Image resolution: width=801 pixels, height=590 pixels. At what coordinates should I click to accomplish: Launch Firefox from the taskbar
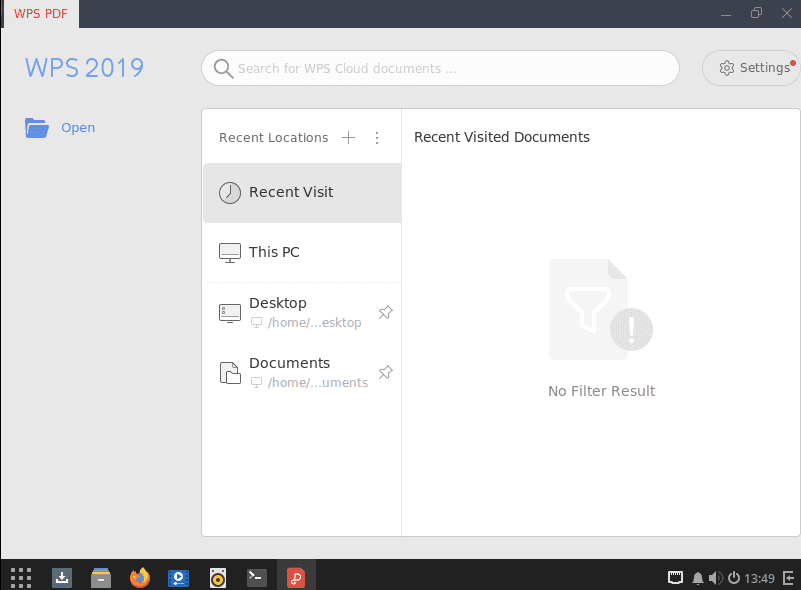tap(139, 577)
